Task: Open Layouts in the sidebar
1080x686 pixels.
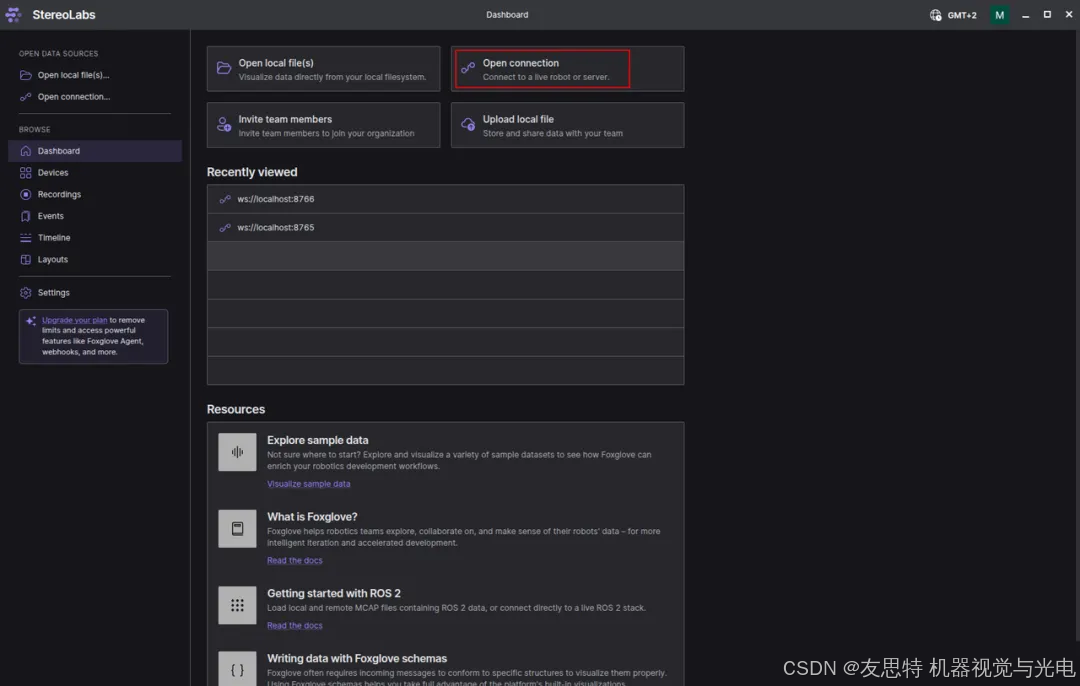Action: (x=95, y=260)
